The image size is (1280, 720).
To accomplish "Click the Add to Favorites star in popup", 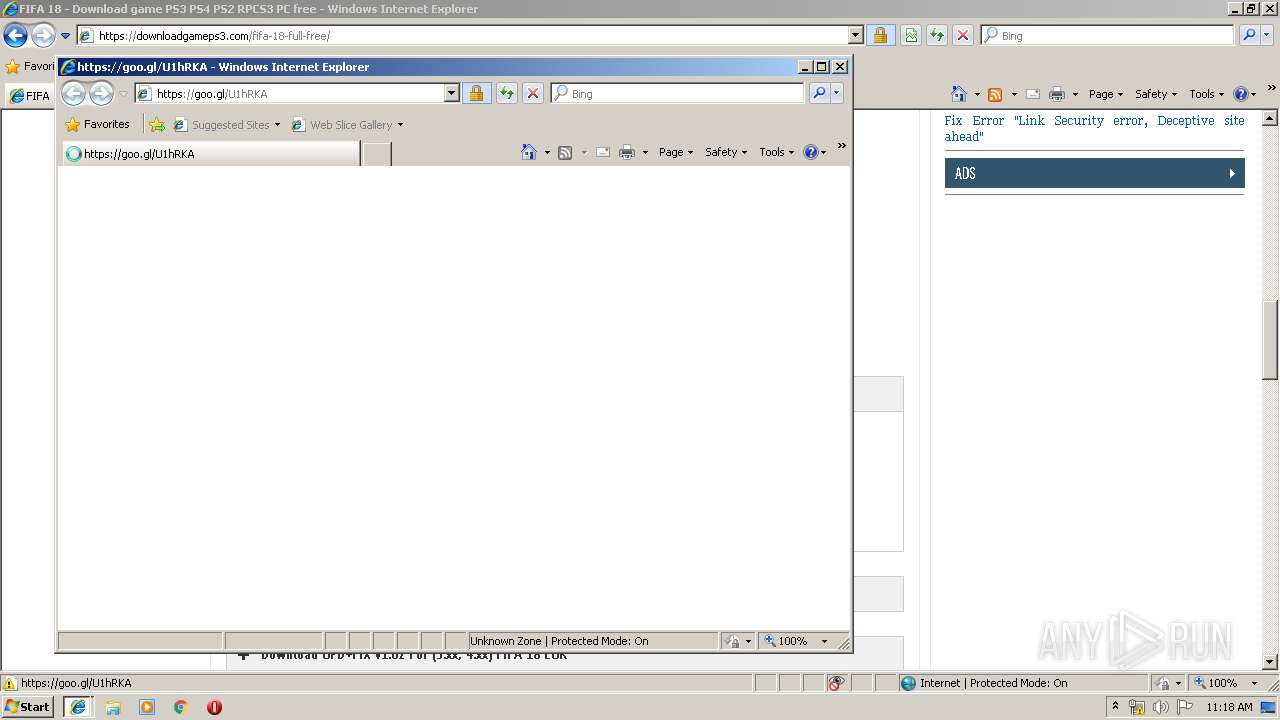I will pos(157,125).
